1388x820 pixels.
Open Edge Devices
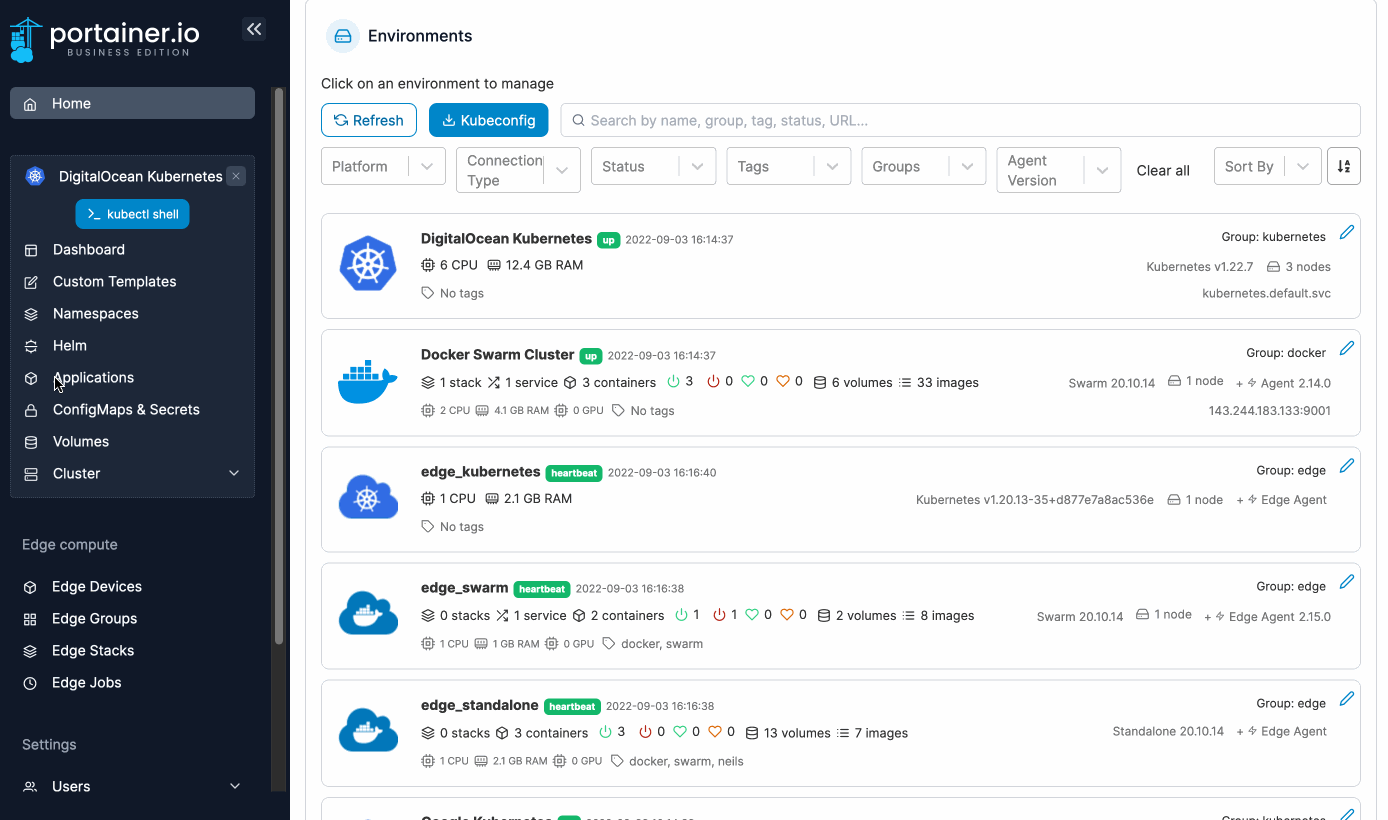(97, 587)
